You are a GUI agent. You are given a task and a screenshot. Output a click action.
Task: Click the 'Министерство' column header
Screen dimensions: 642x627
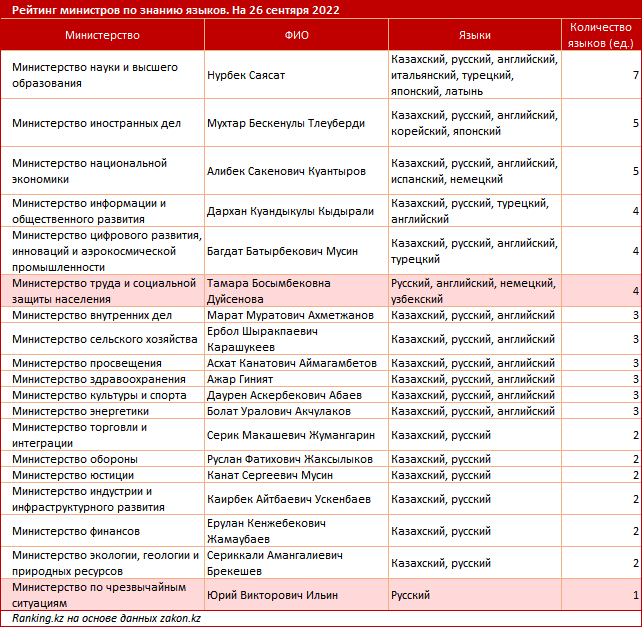pos(102,35)
